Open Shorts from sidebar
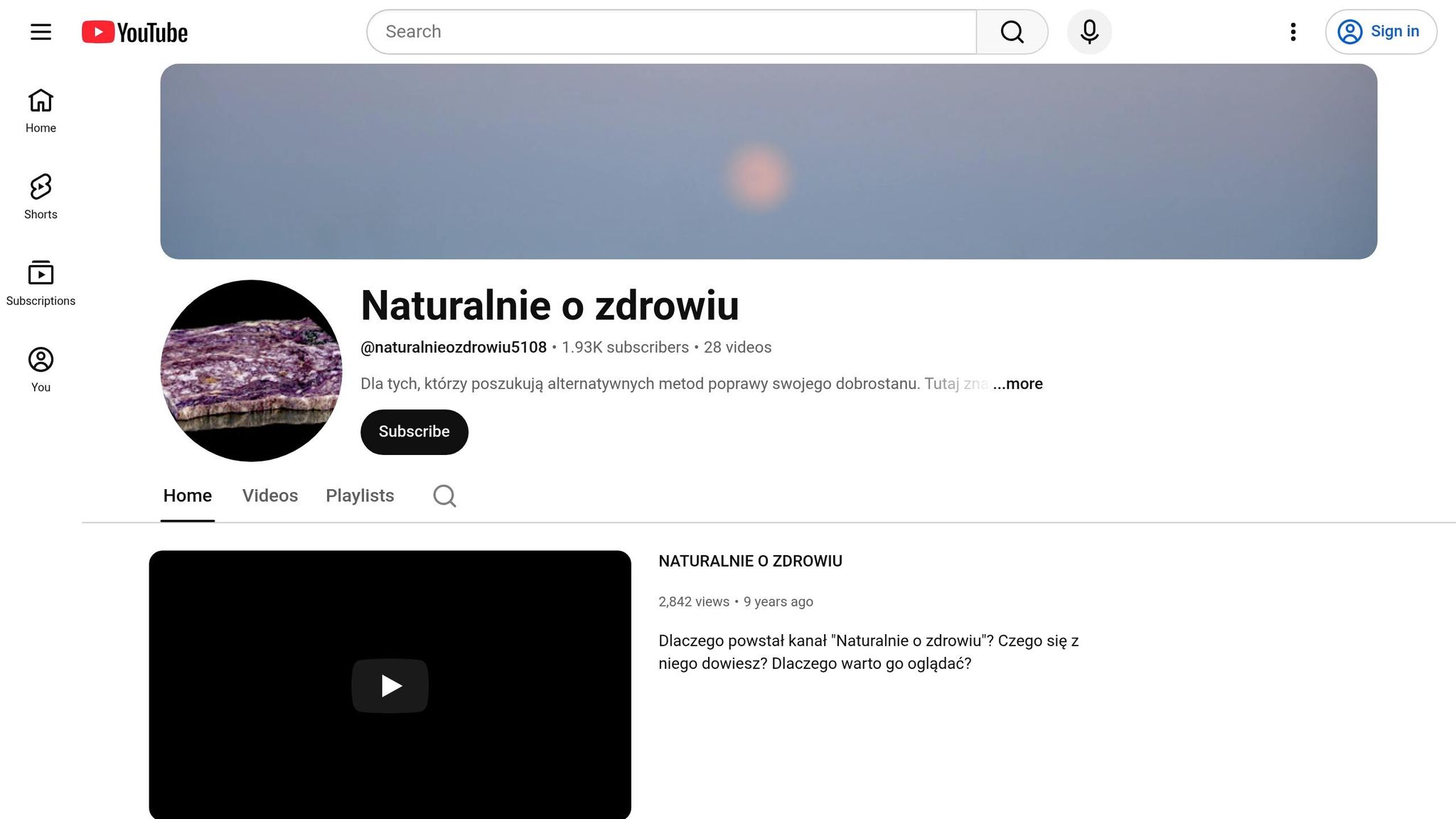Screen dimensions: 1456x819 tap(41, 197)
